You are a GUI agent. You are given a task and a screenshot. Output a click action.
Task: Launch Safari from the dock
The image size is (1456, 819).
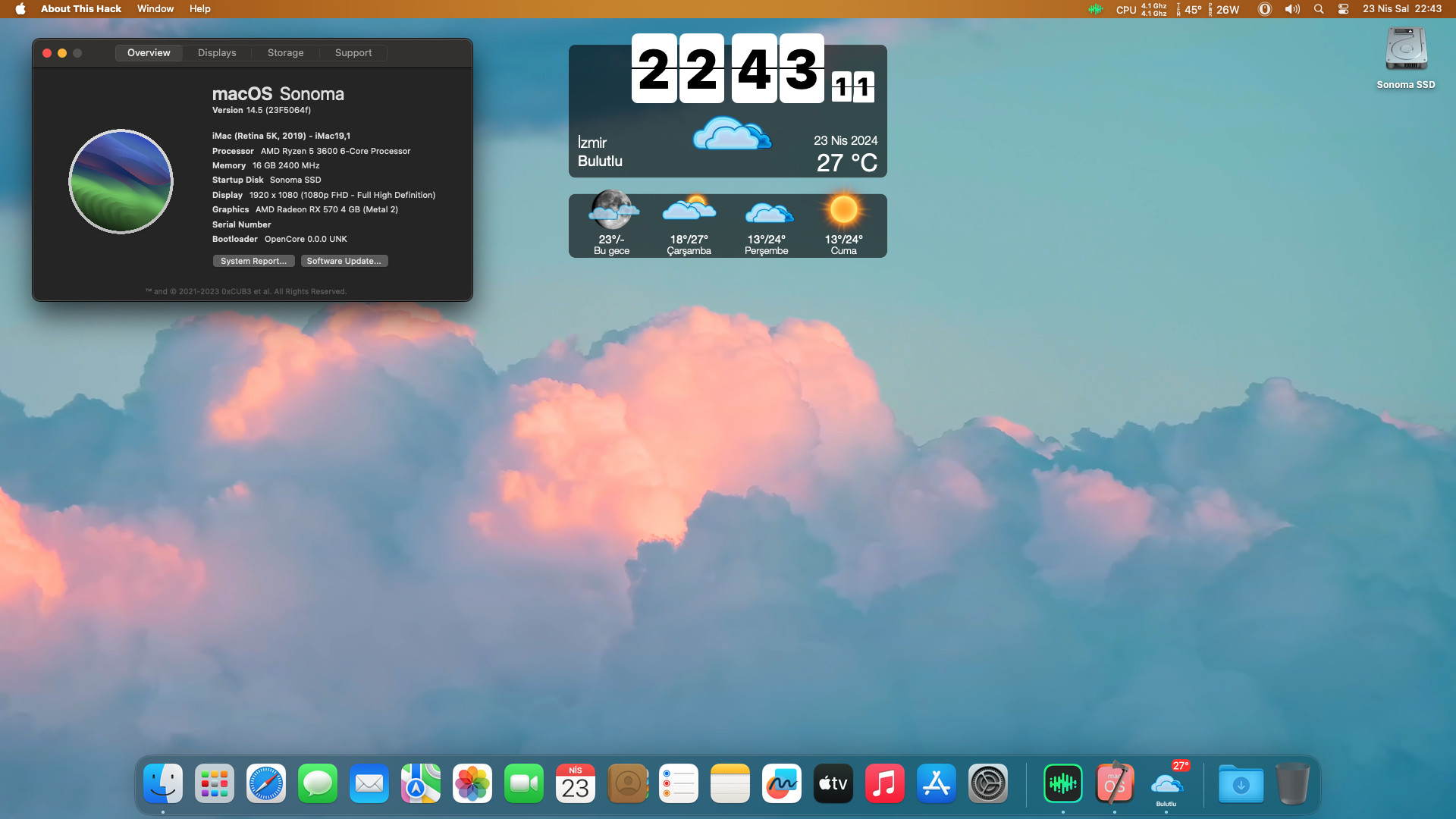click(266, 783)
